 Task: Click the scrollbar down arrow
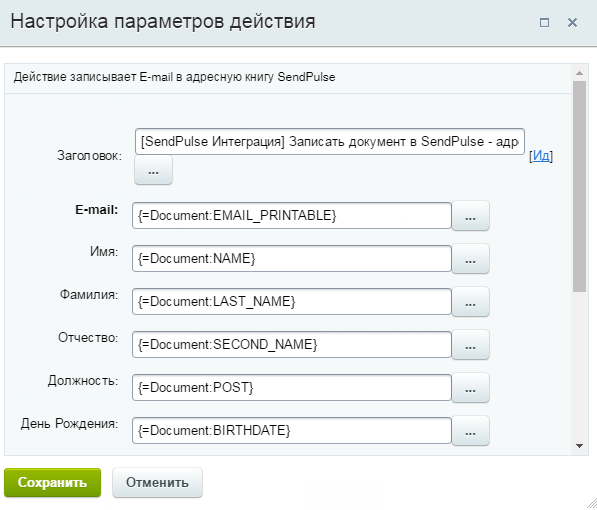pyautogui.click(x=579, y=446)
